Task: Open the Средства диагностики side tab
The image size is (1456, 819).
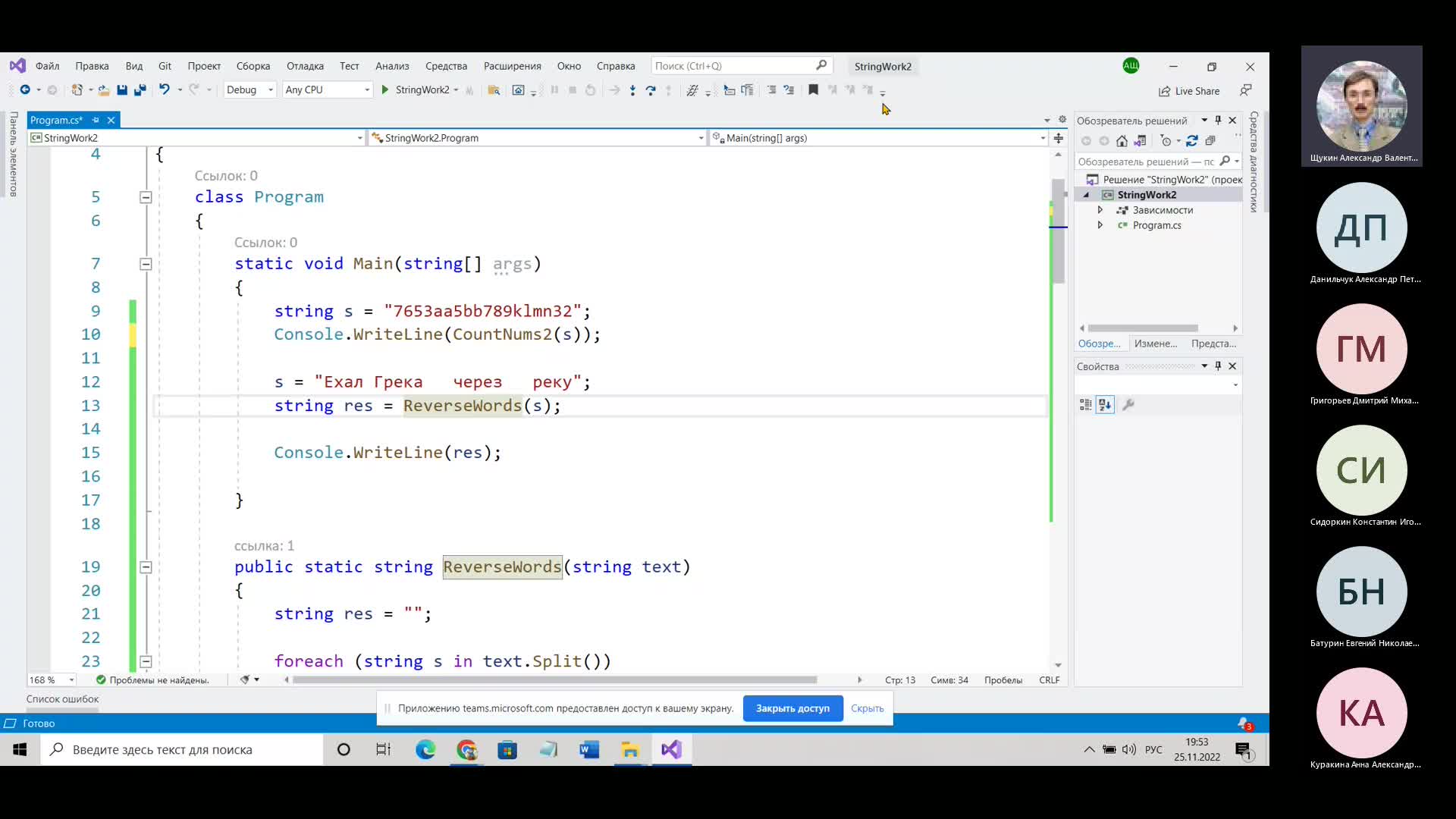Action: click(1254, 162)
